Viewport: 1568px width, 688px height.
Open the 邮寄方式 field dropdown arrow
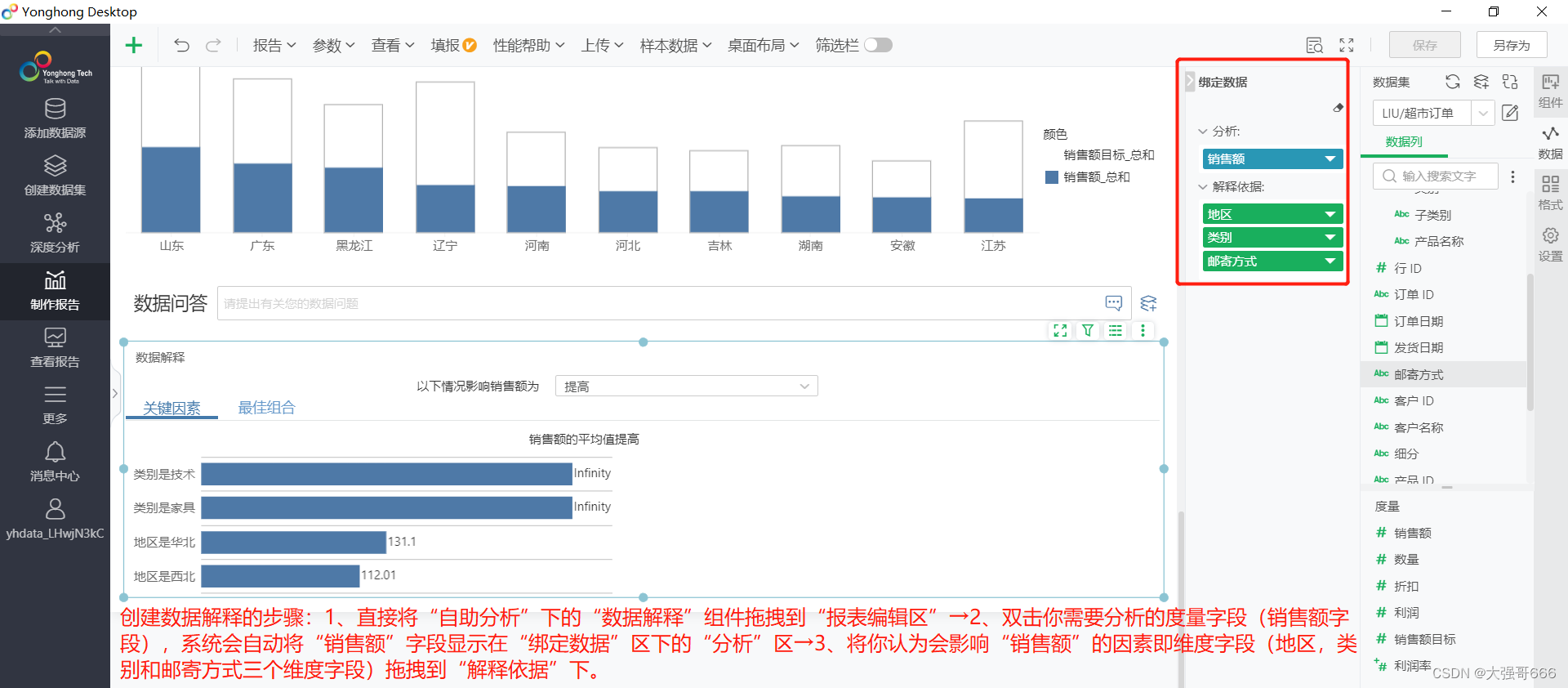tap(1330, 261)
